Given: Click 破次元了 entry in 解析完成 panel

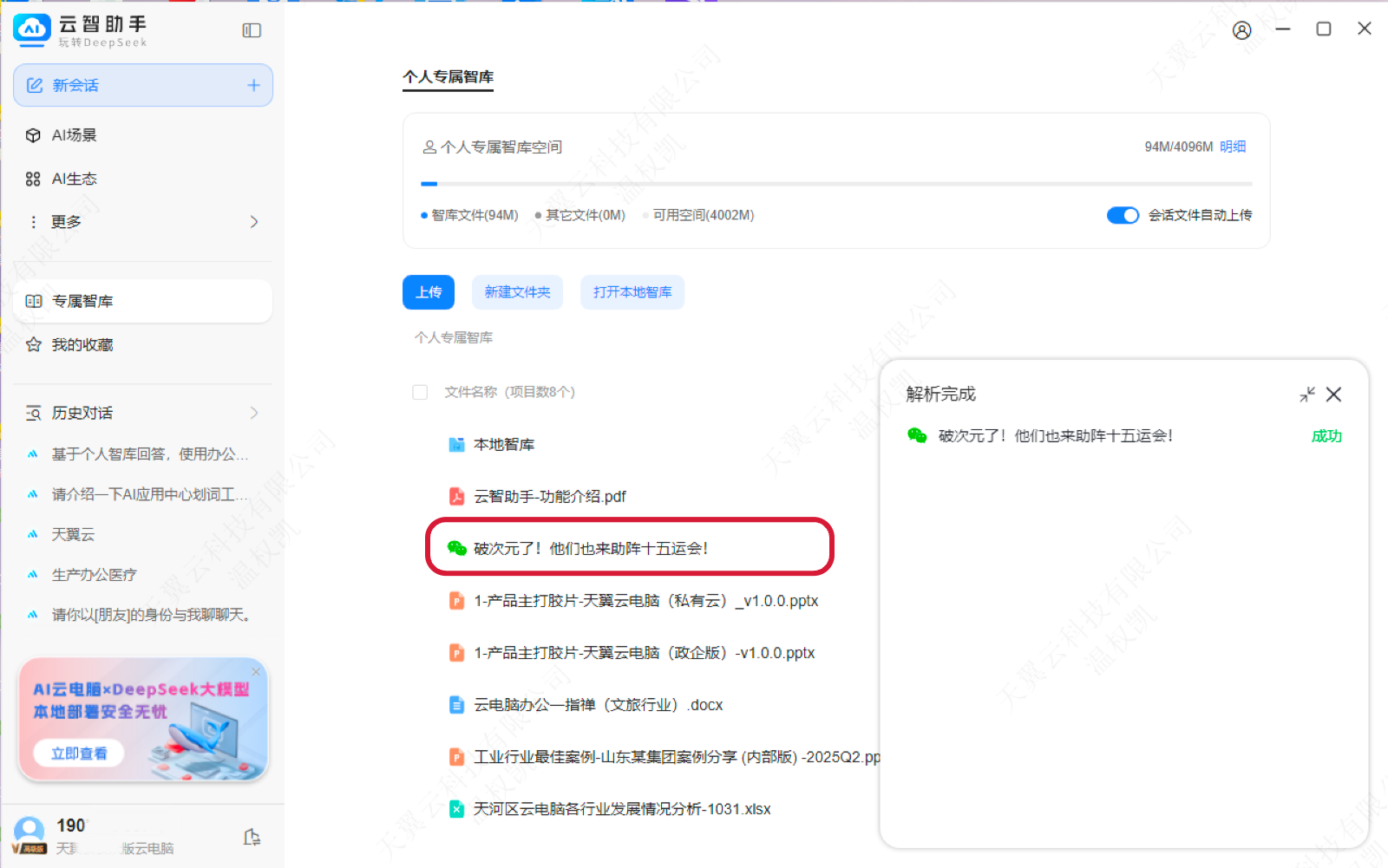Looking at the screenshot, I should [x=1056, y=435].
